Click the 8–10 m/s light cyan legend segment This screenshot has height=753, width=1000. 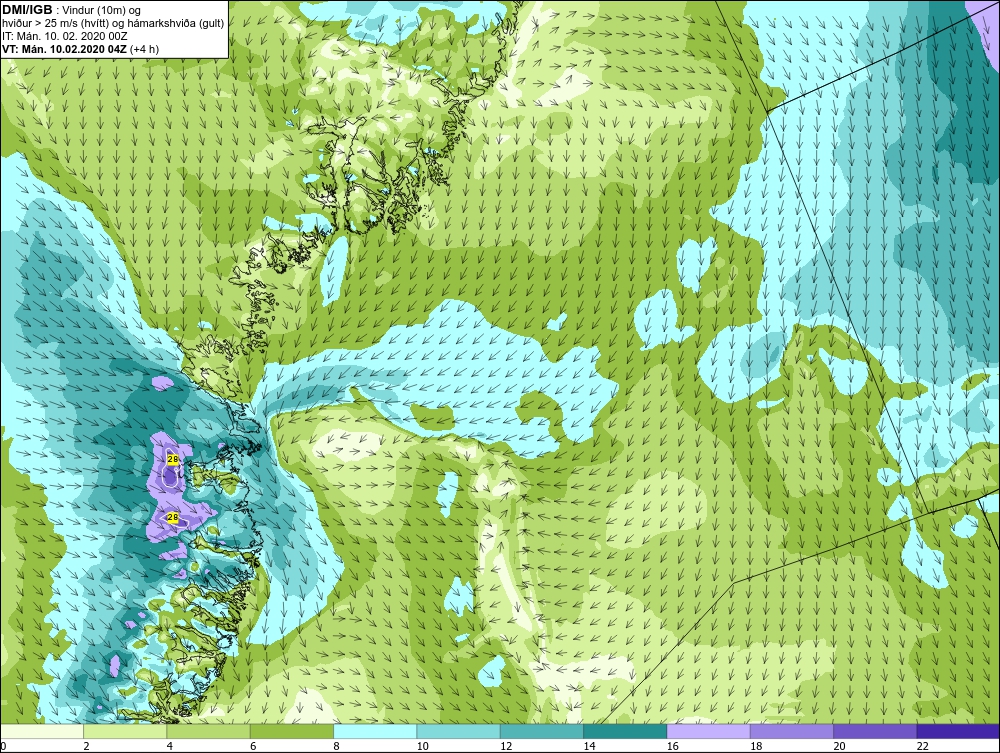tap(375, 732)
